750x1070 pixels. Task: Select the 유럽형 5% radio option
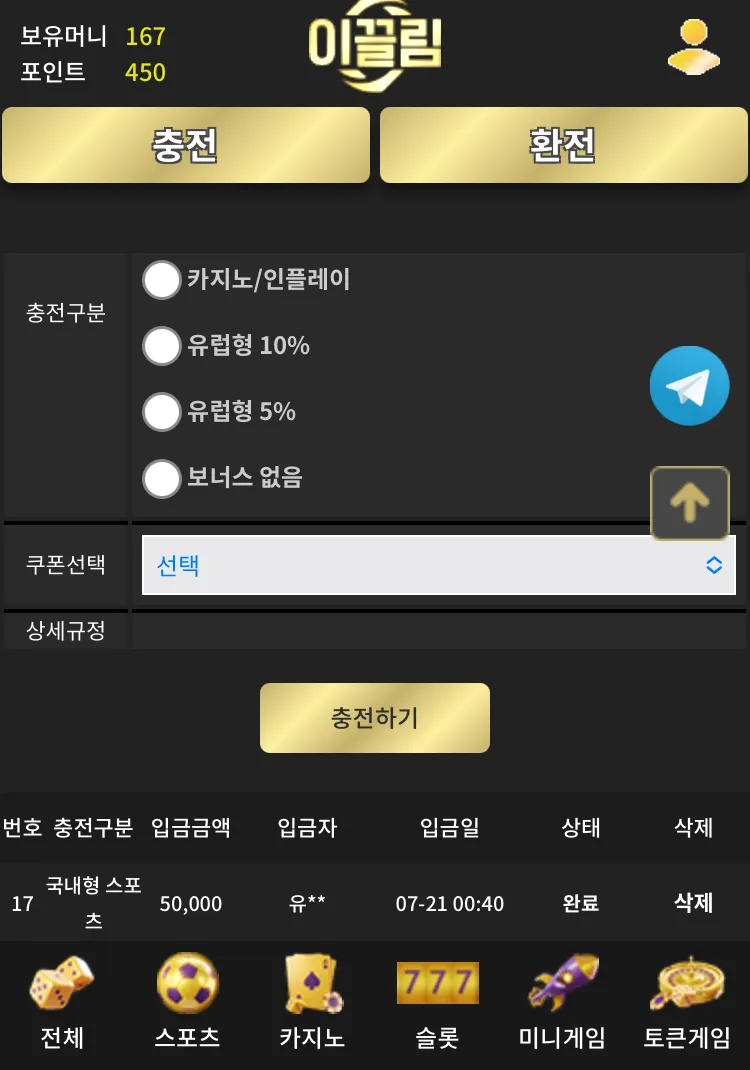pos(162,411)
